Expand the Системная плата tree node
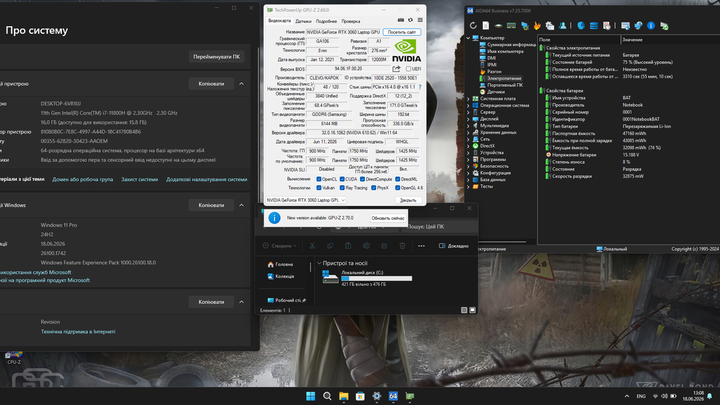This screenshot has width=720, height=405. point(468,99)
